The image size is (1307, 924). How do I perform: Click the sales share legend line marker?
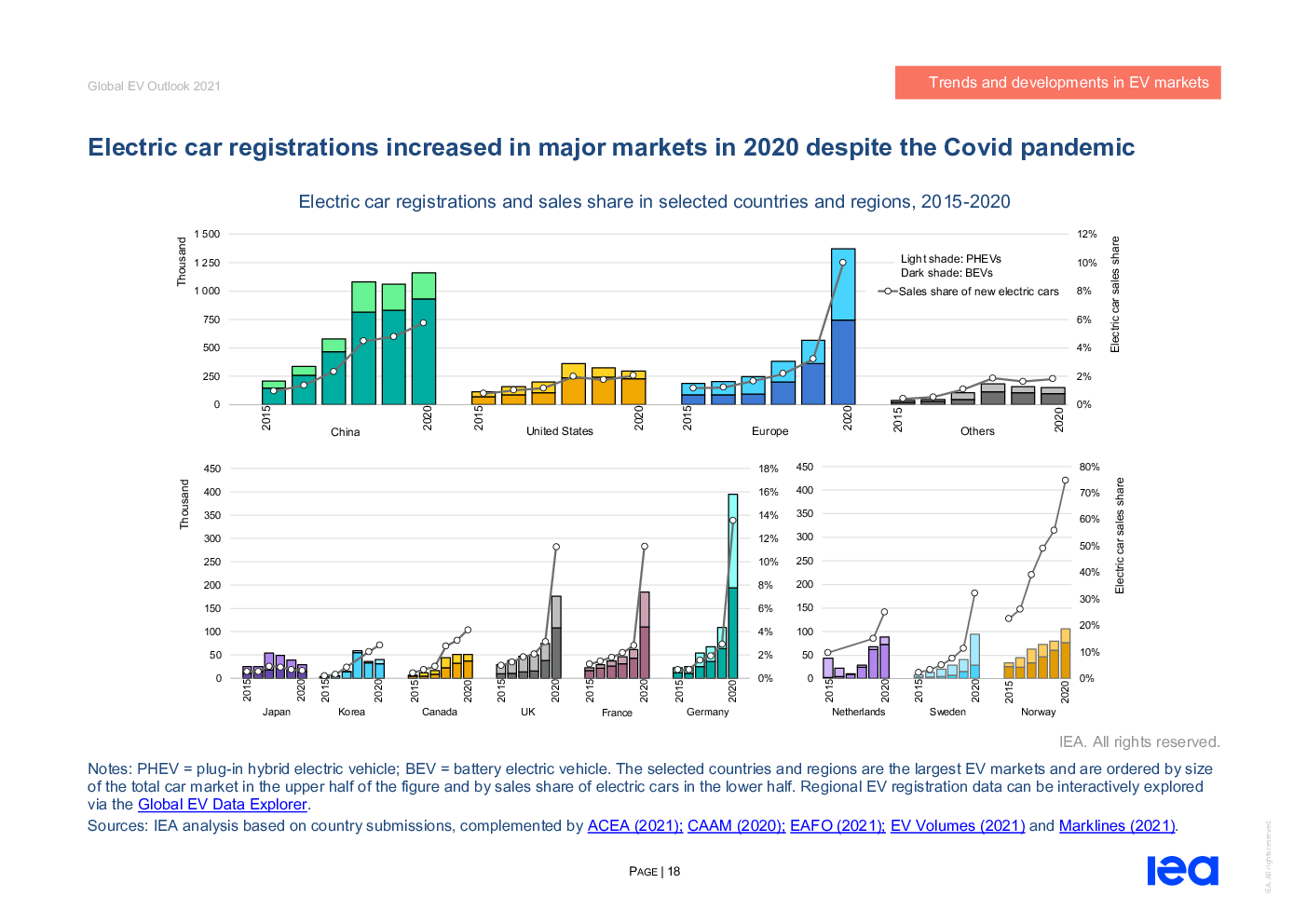[888, 292]
